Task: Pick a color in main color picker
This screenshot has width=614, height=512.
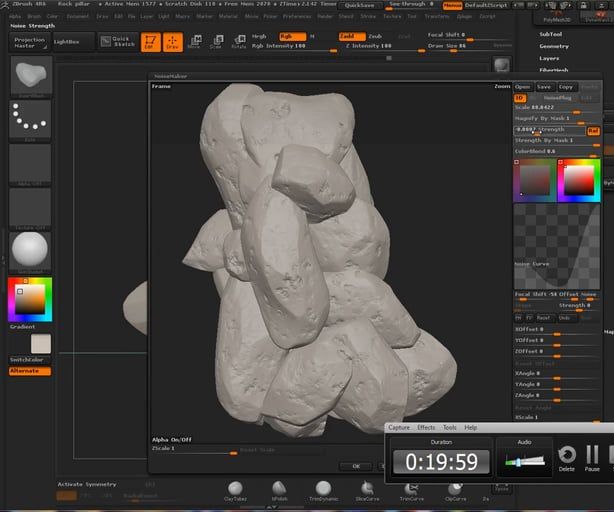Action: pos(30,299)
